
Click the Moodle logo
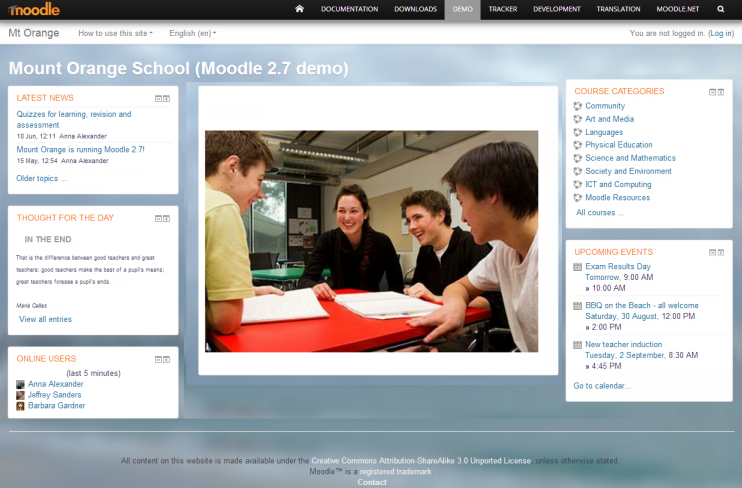coord(34,9)
